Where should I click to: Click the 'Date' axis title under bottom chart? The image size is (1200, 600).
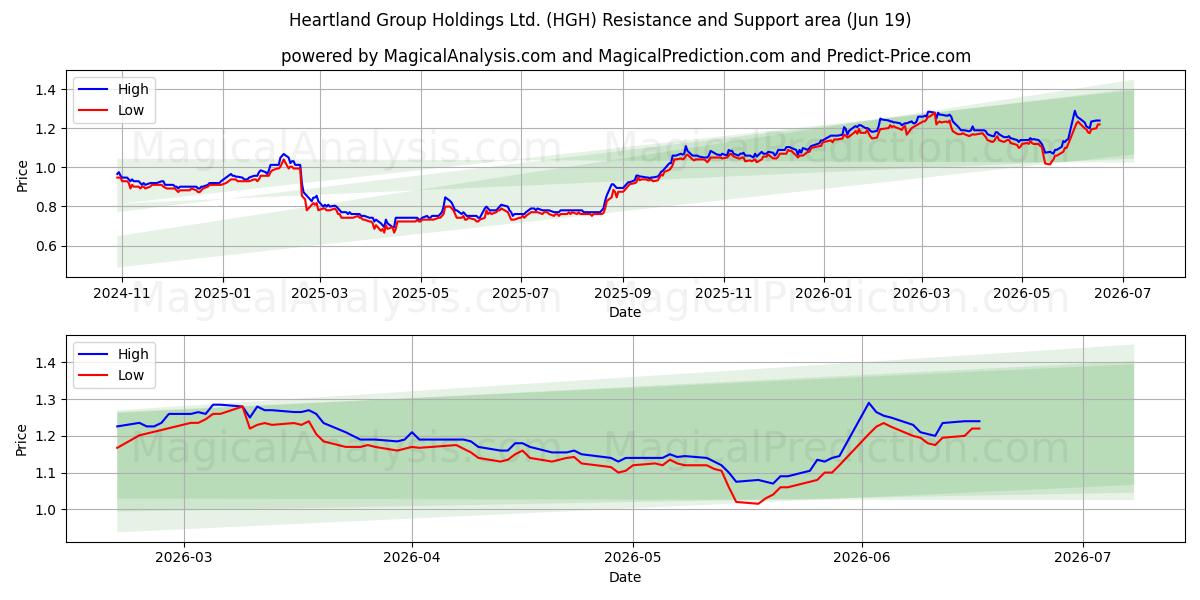click(x=625, y=577)
